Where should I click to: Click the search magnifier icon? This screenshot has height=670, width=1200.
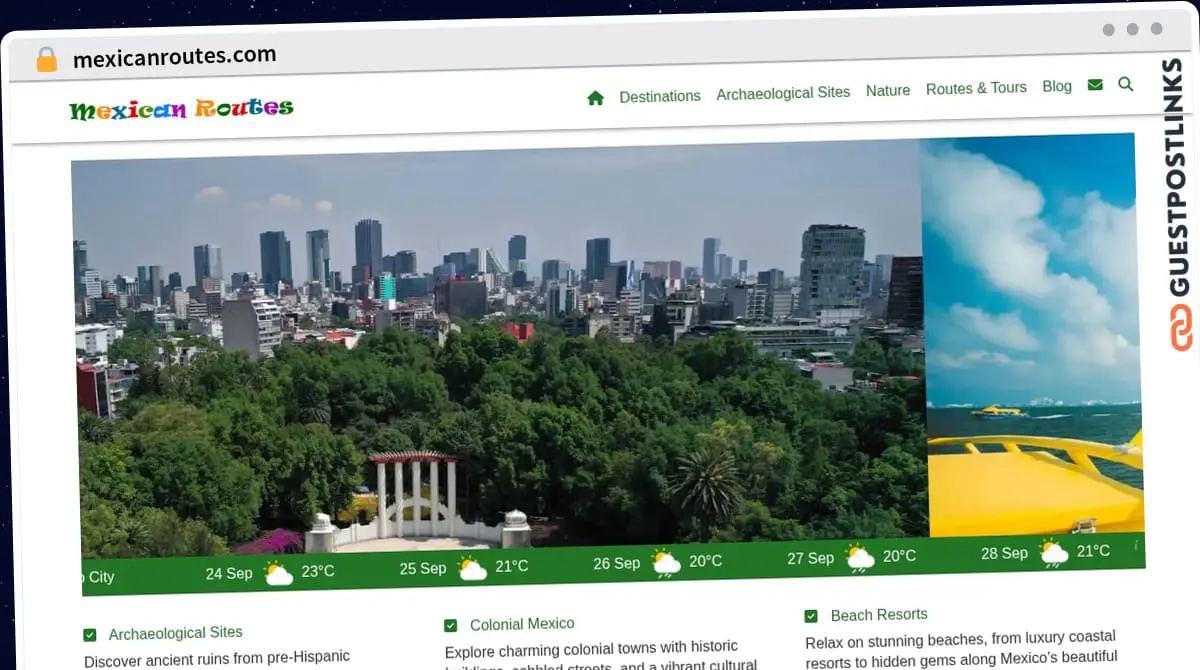point(1126,85)
